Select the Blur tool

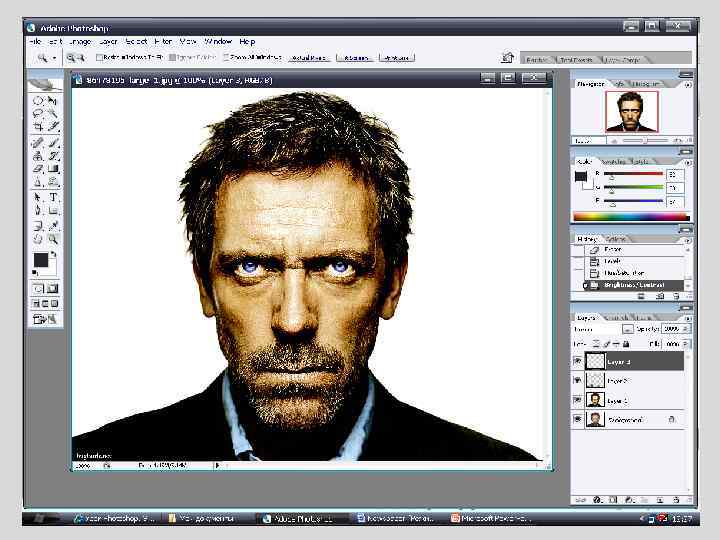(x=38, y=182)
